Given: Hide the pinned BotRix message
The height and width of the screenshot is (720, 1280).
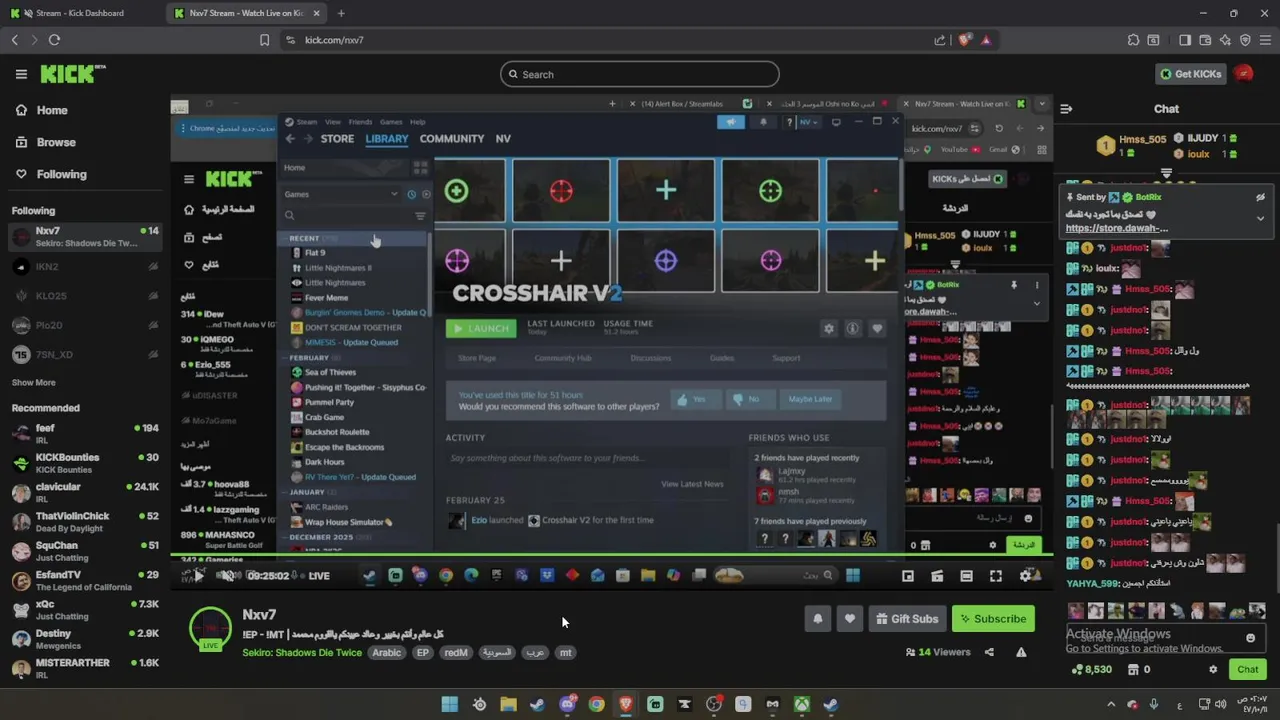Looking at the screenshot, I should (x=1260, y=197).
